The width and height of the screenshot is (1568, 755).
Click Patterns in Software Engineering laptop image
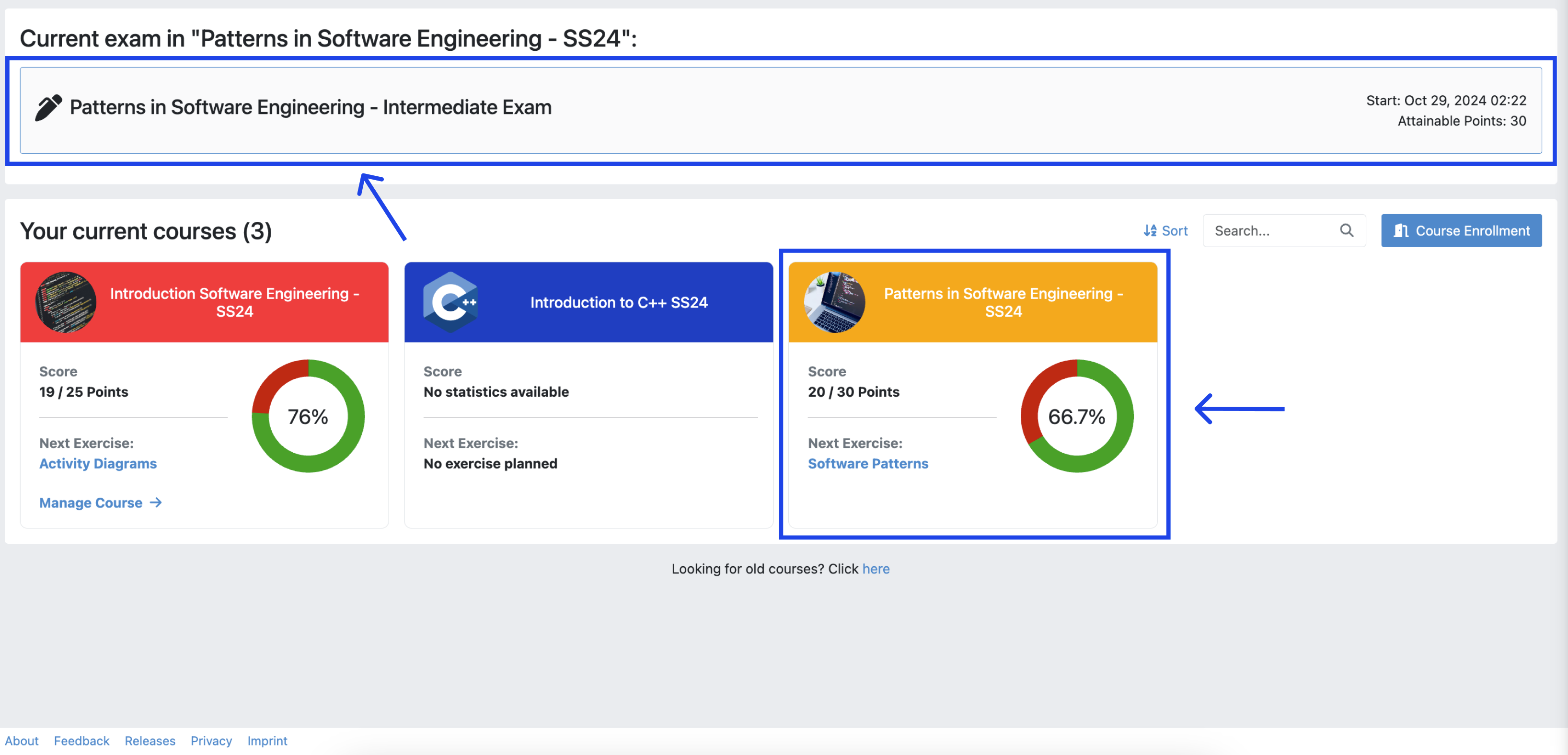click(x=834, y=302)
